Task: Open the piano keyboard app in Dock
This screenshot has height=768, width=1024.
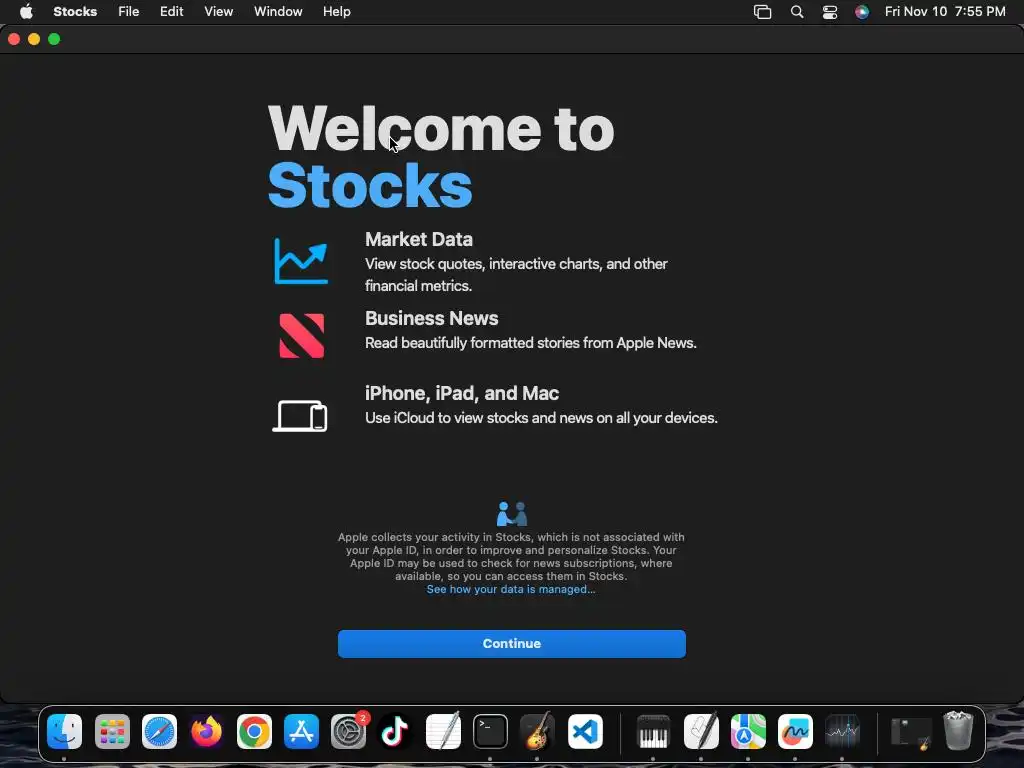Action: point(653,731)
